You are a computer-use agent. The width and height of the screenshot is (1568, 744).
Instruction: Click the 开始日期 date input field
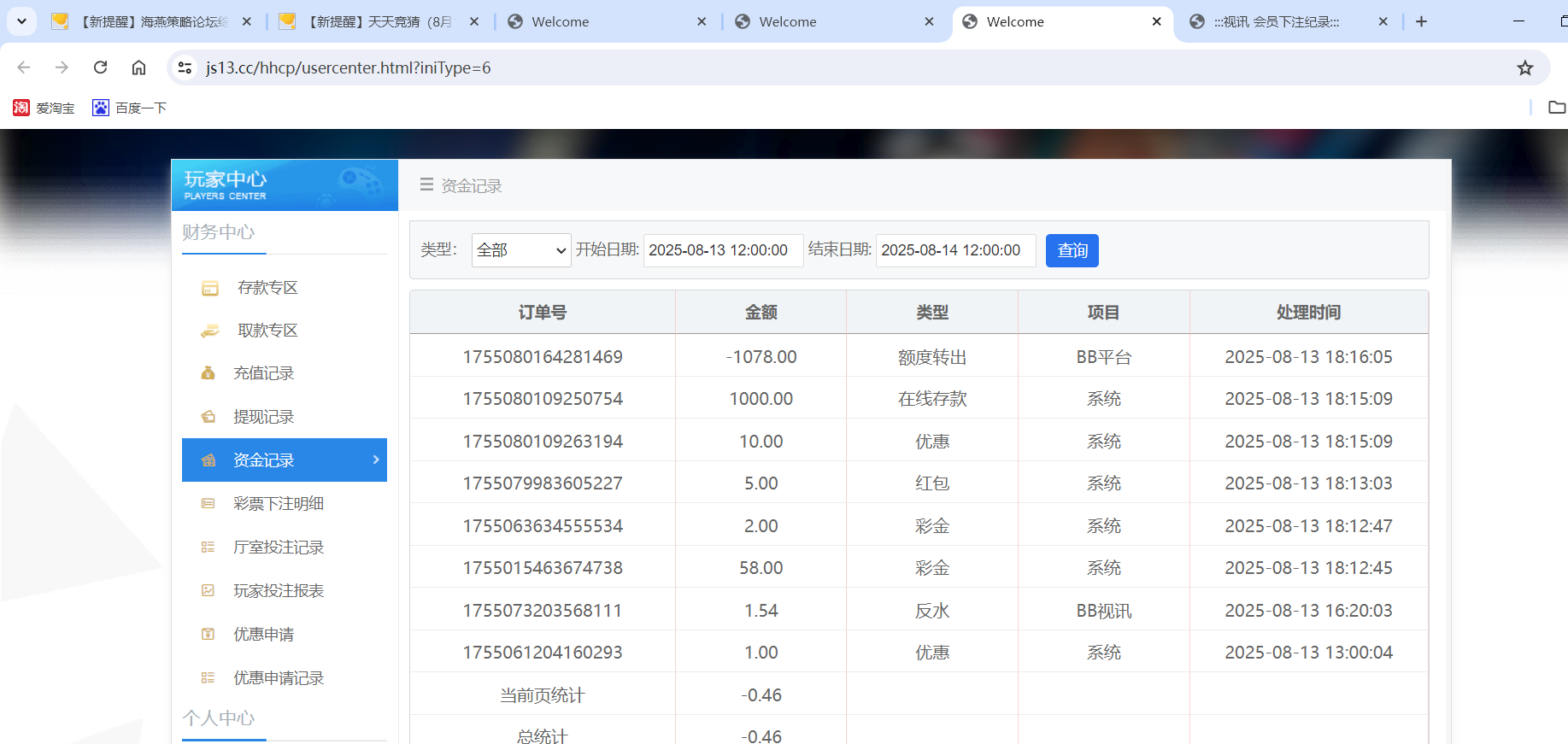(722, 250)
